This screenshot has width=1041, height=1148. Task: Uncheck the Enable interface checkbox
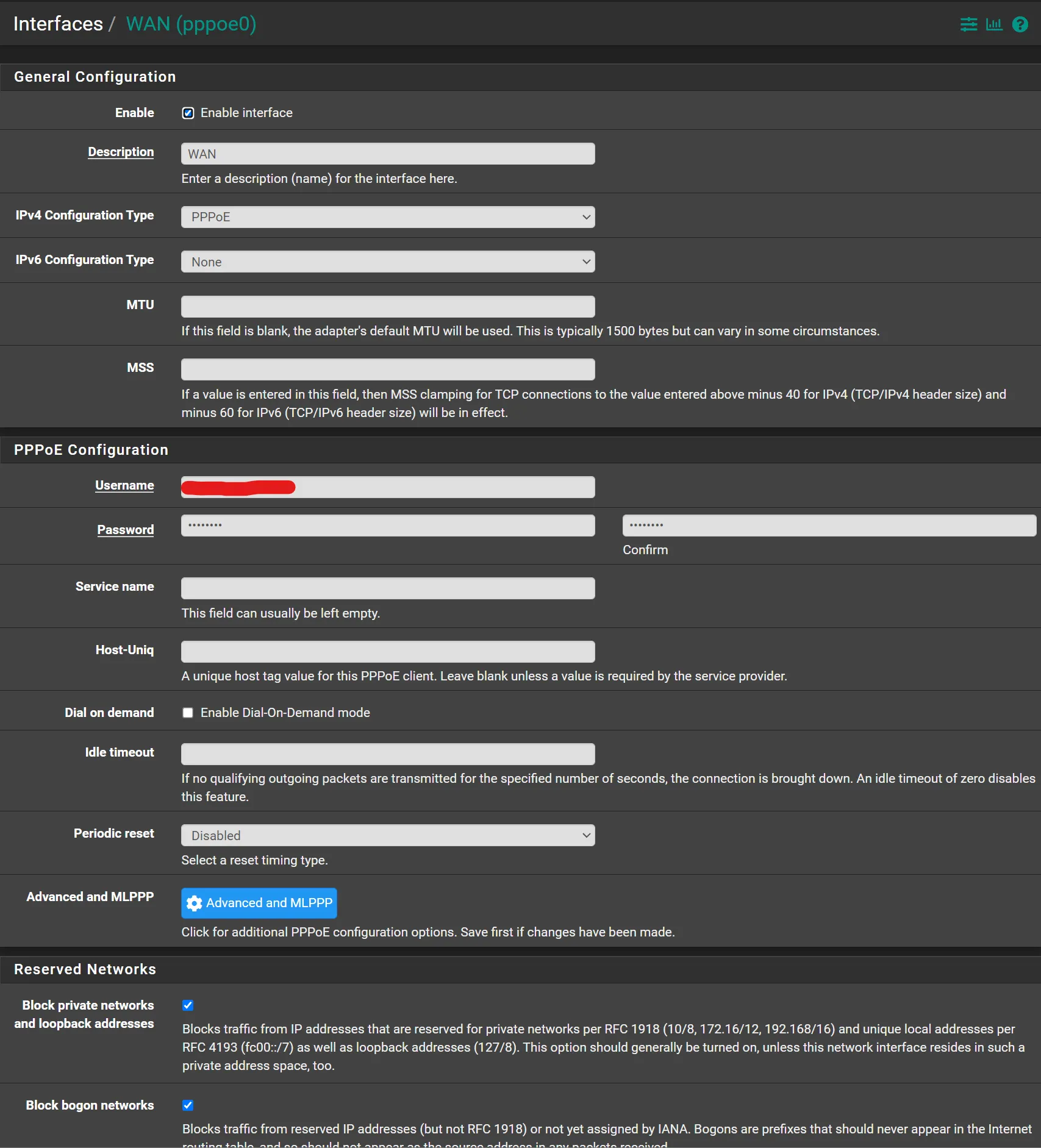coord(188,113)
